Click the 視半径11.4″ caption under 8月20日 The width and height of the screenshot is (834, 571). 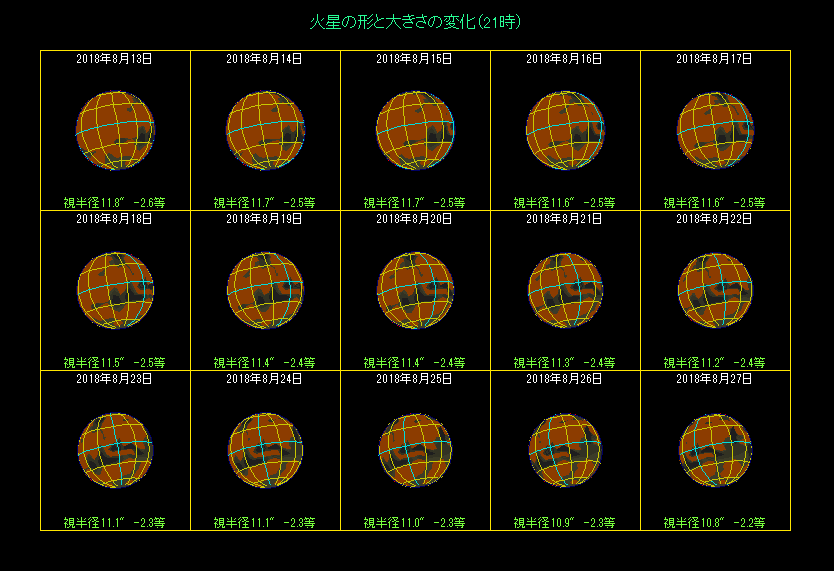coord(415,362)
